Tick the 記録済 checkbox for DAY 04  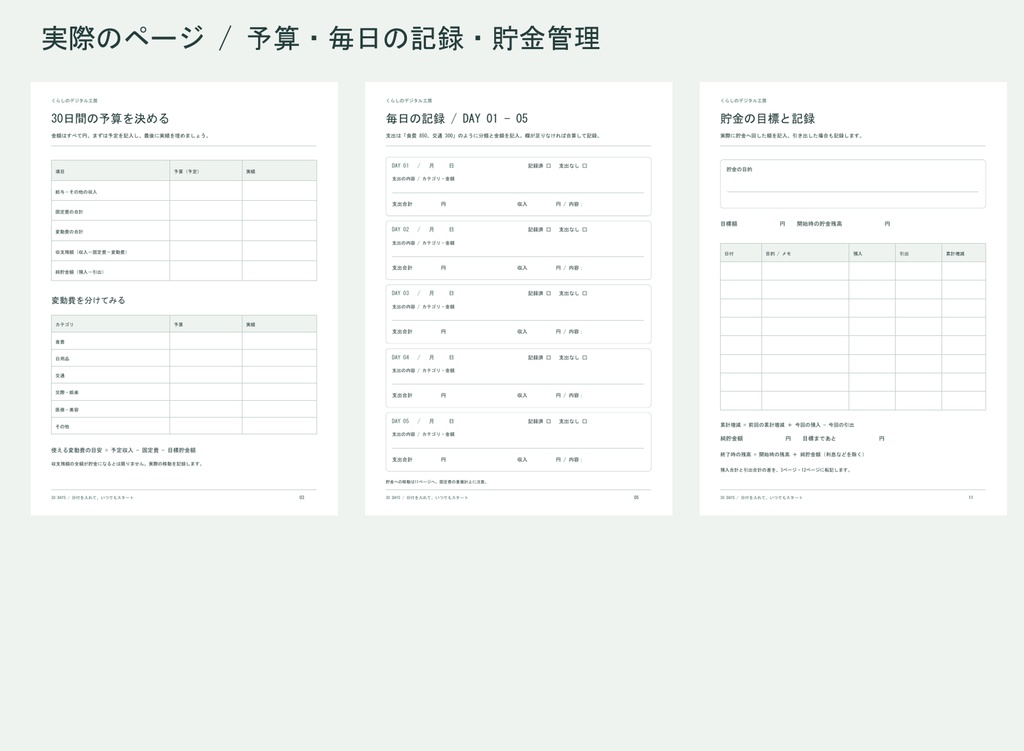coord(549,357)
